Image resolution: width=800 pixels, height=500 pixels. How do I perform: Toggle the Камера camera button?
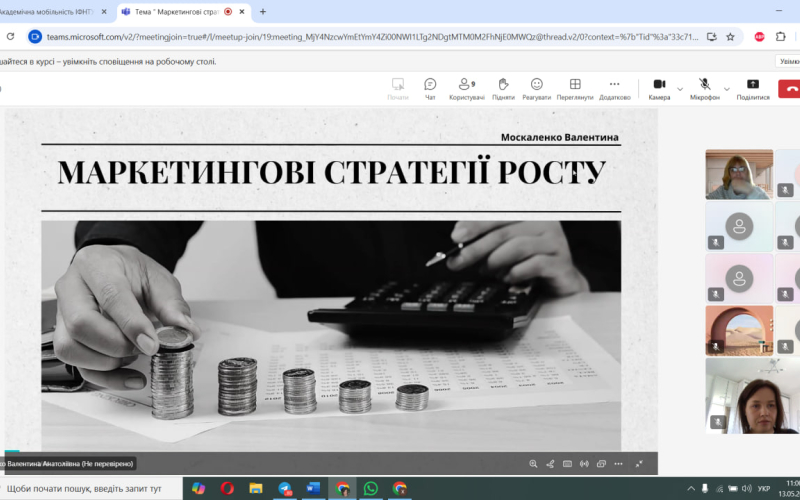click(659, 88)
